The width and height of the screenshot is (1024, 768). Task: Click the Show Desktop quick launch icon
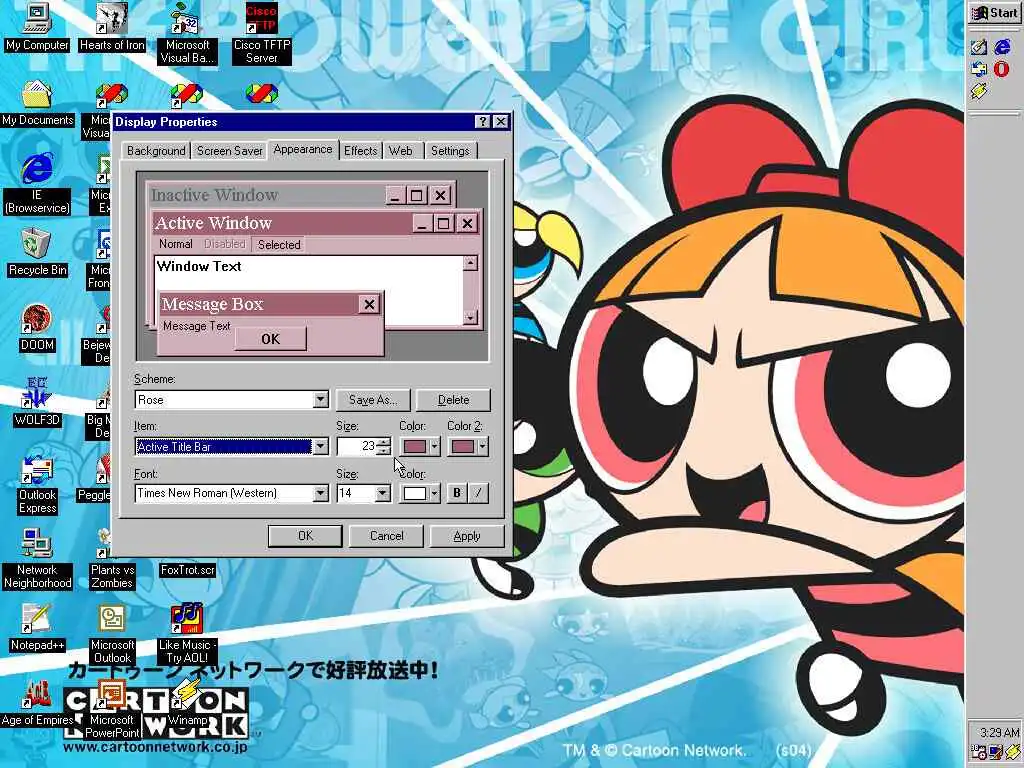point(979,46)
